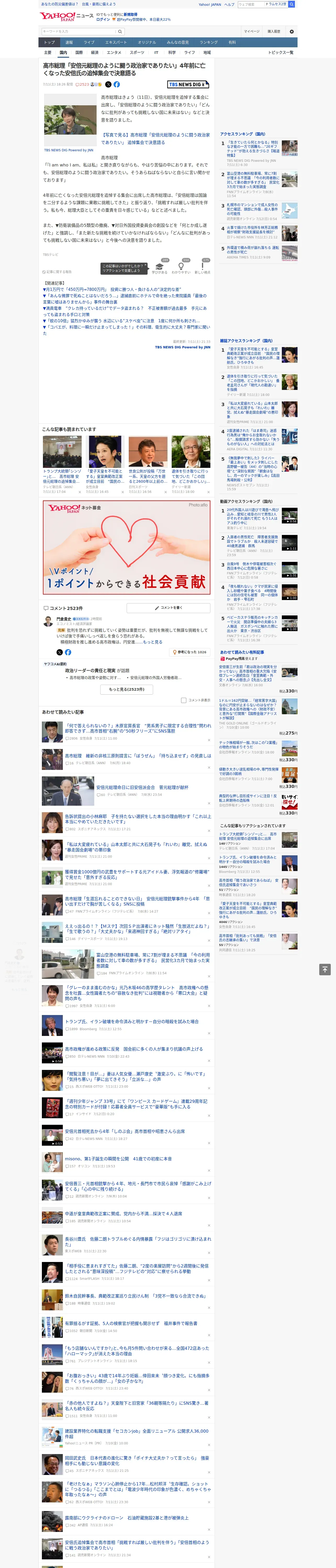Open the ログイン link
336x1568 pixels.
pyautogui.click(x=103, y=20)
